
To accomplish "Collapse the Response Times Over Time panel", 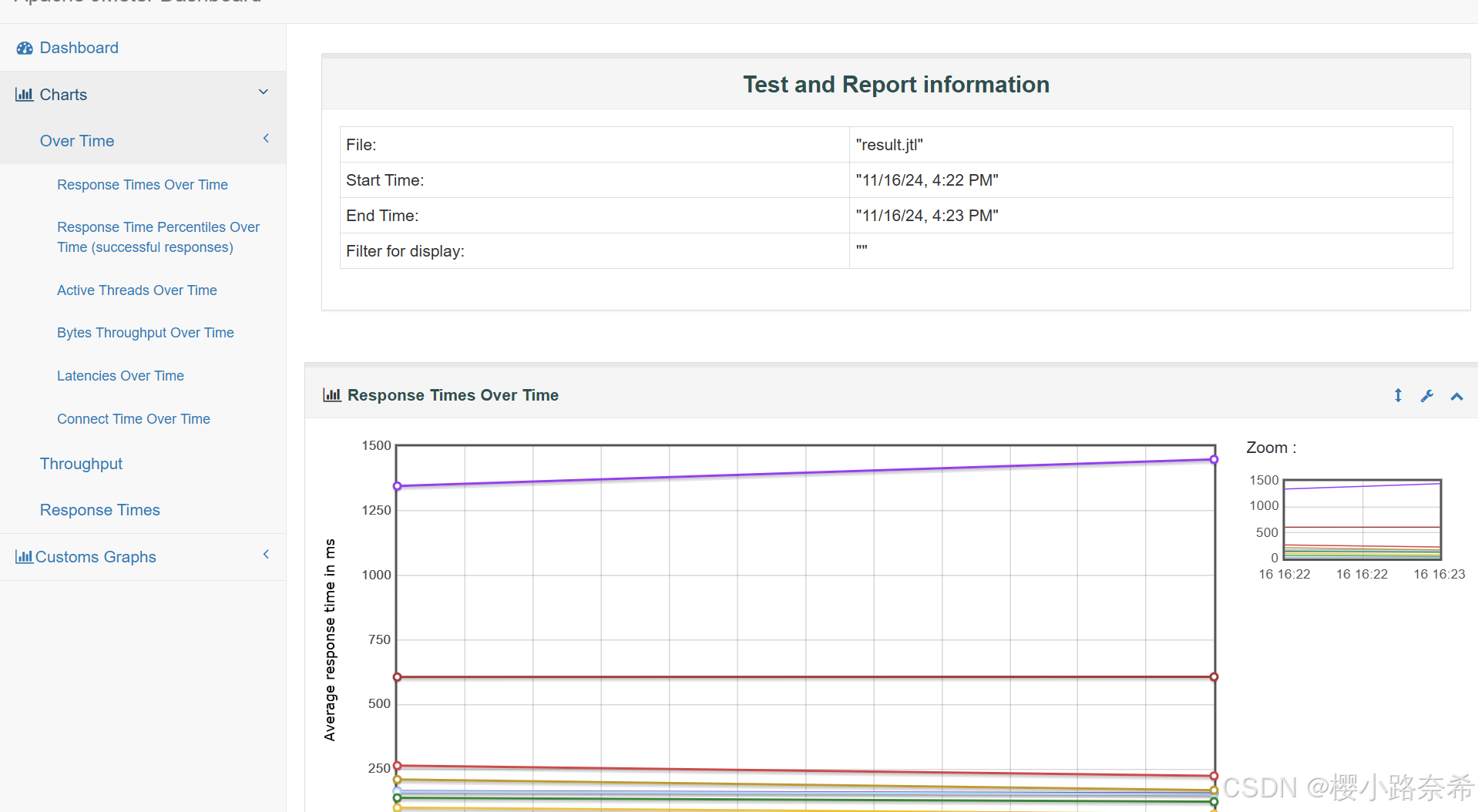I will tap(1456, 396).
